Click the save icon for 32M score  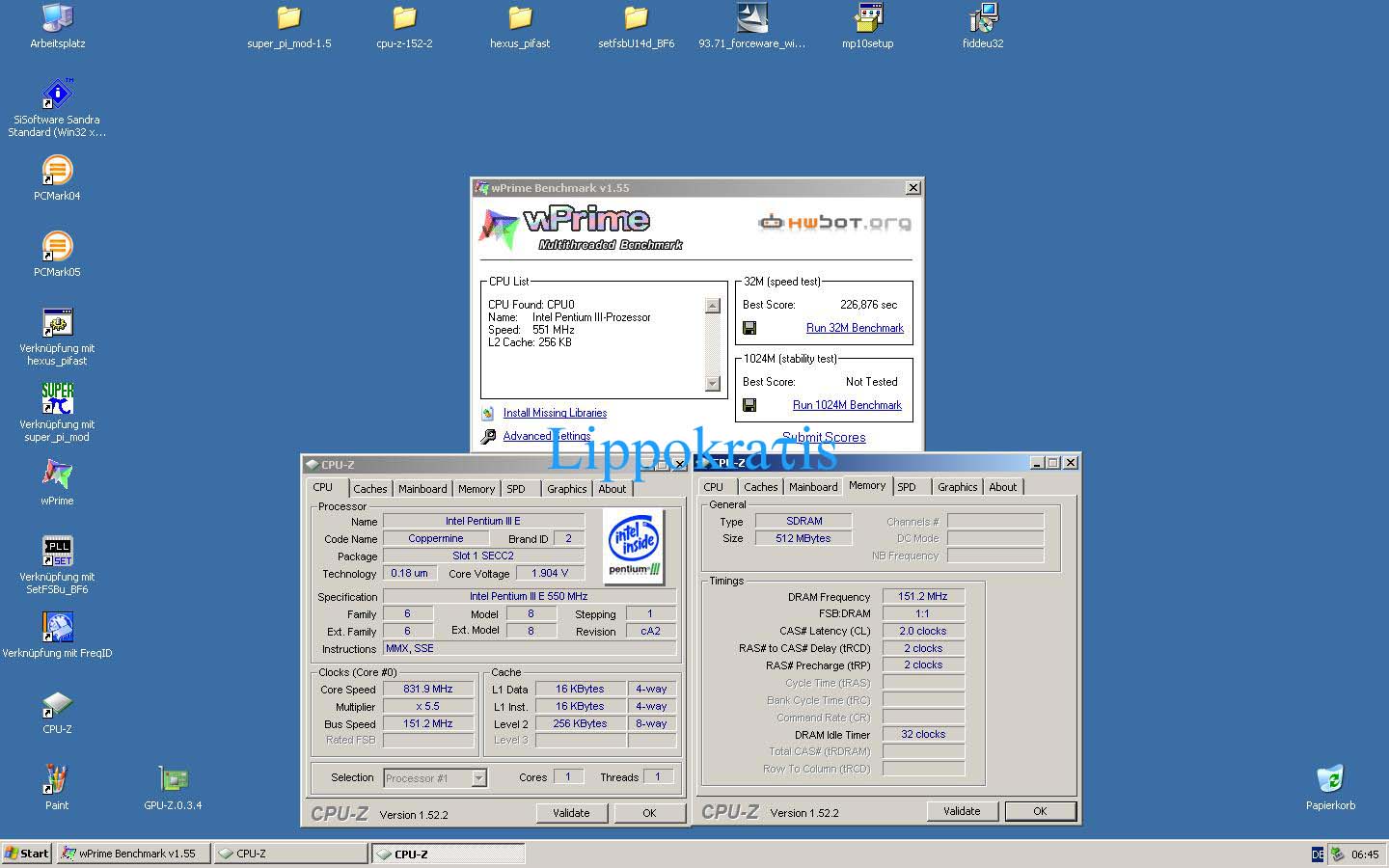point(749,328)
